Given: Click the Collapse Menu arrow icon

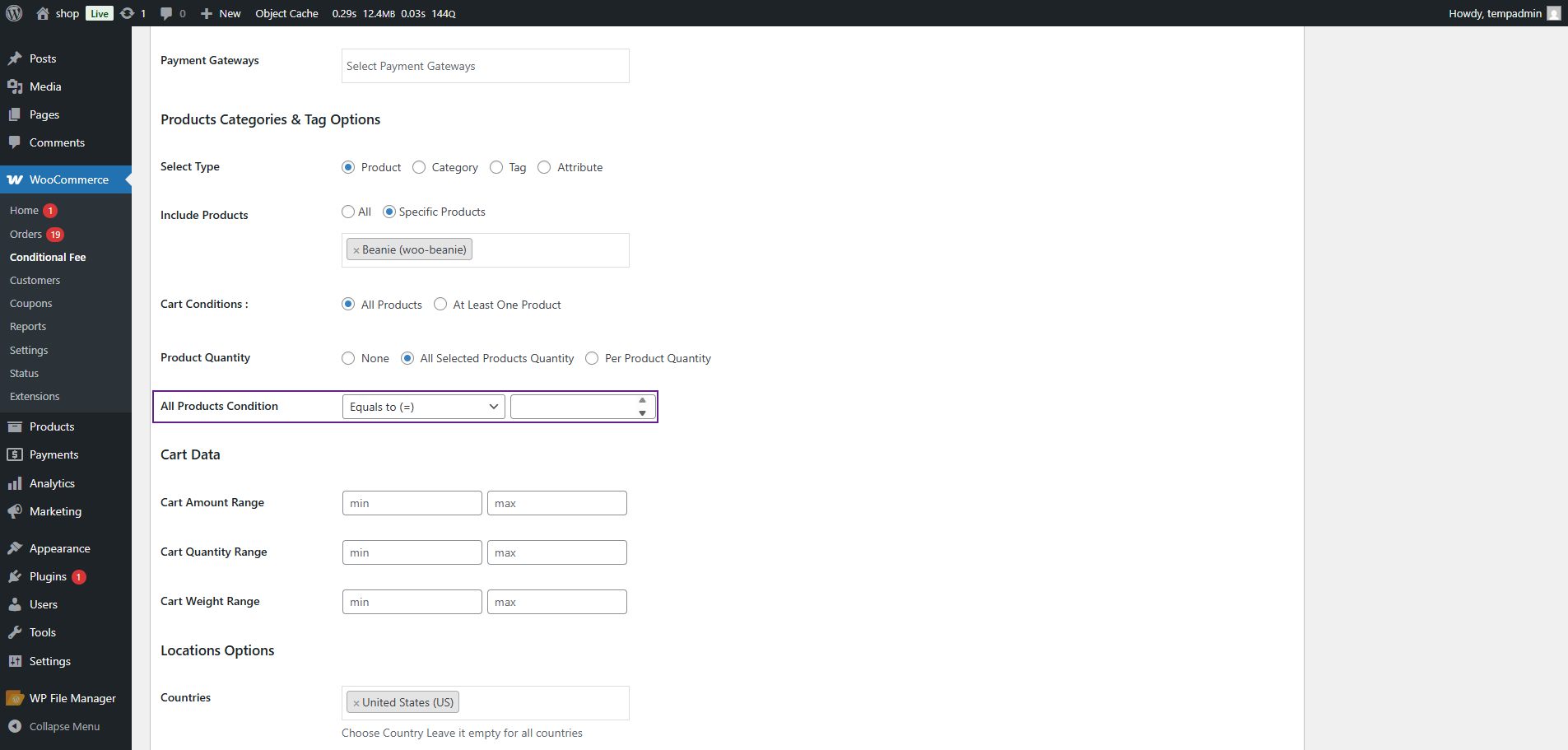Looking at the screenshot, I should (x=15, y=726).
